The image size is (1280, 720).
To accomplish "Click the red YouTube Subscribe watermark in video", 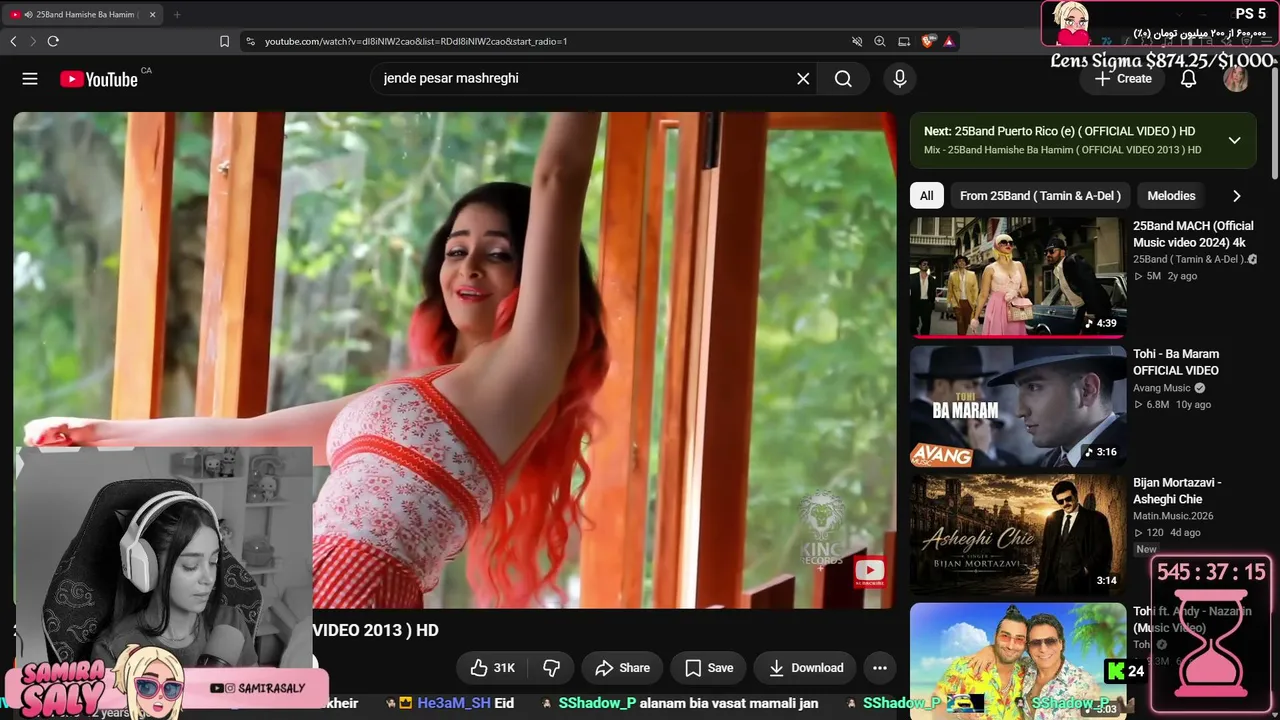I will point(869,572).
